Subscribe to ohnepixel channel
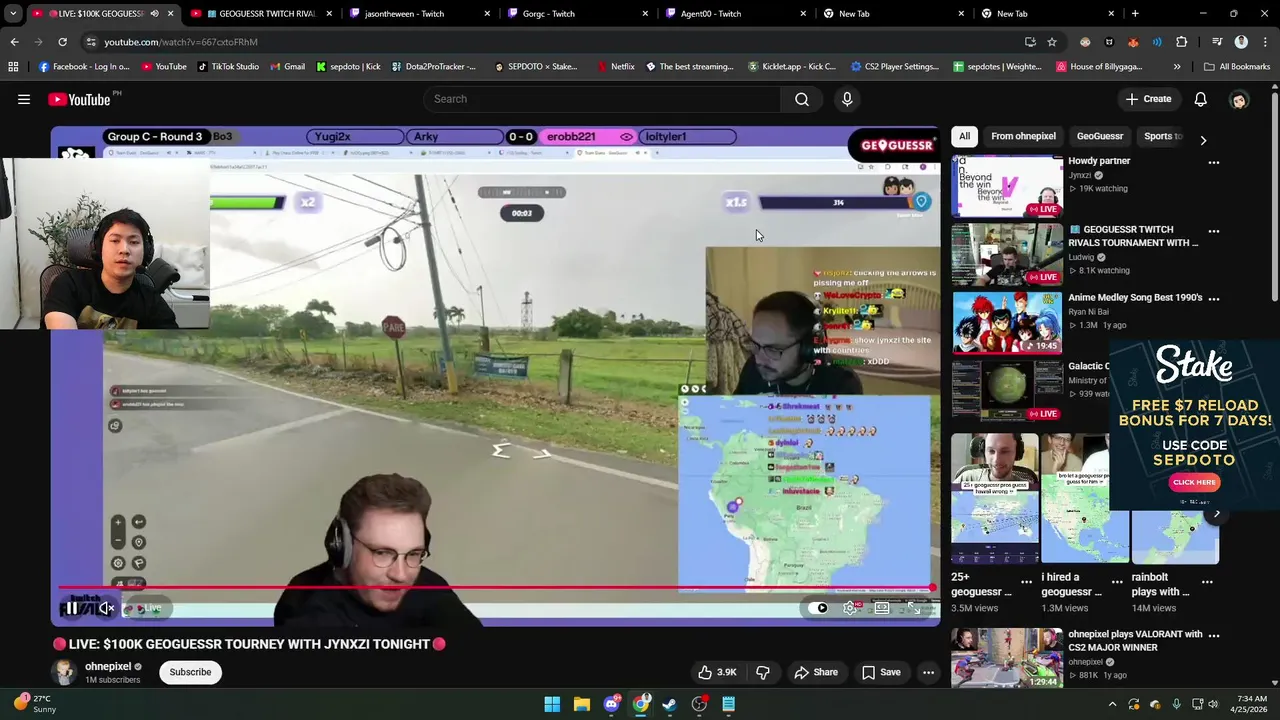The image size is (1280, 720). point(190,672)
